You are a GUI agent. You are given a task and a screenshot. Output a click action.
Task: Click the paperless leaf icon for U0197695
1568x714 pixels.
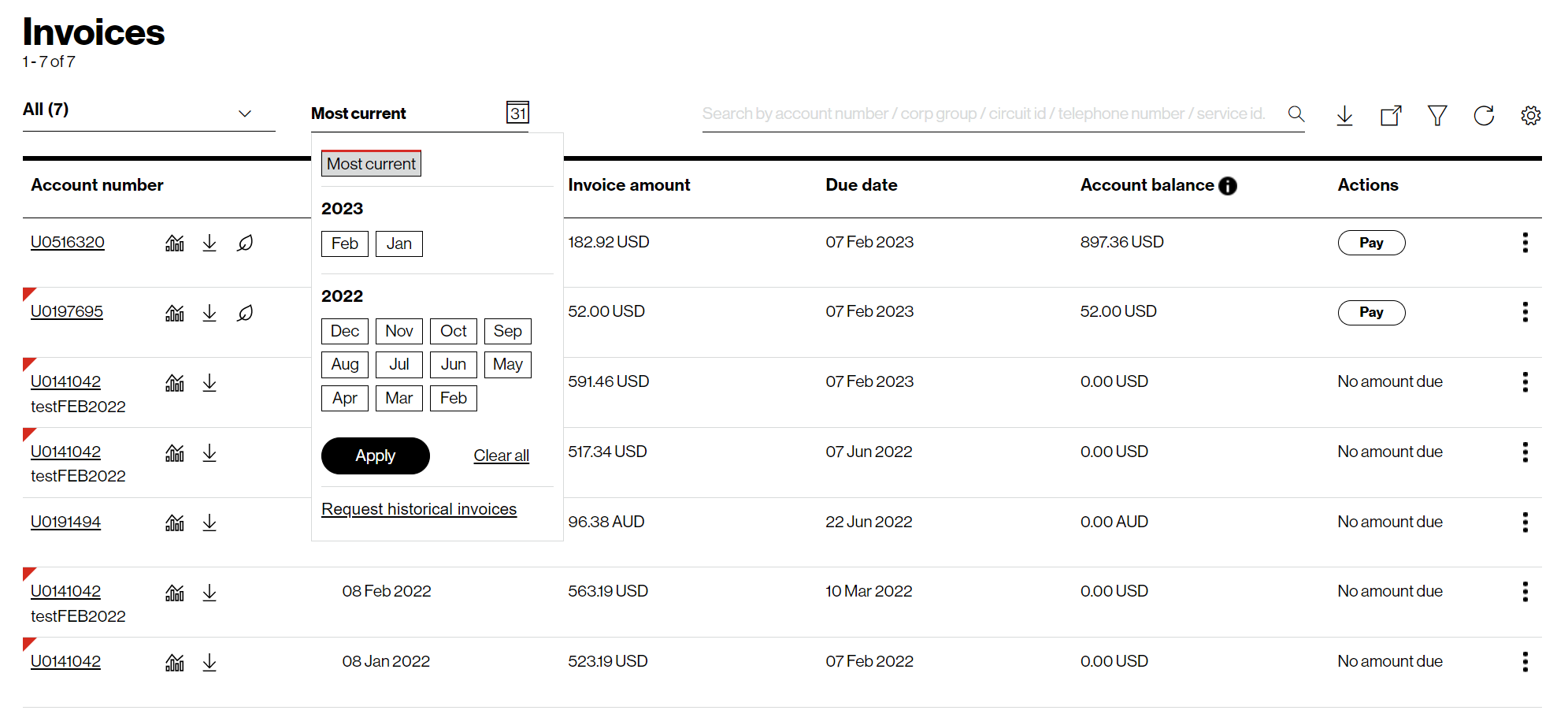pos(245,313)
